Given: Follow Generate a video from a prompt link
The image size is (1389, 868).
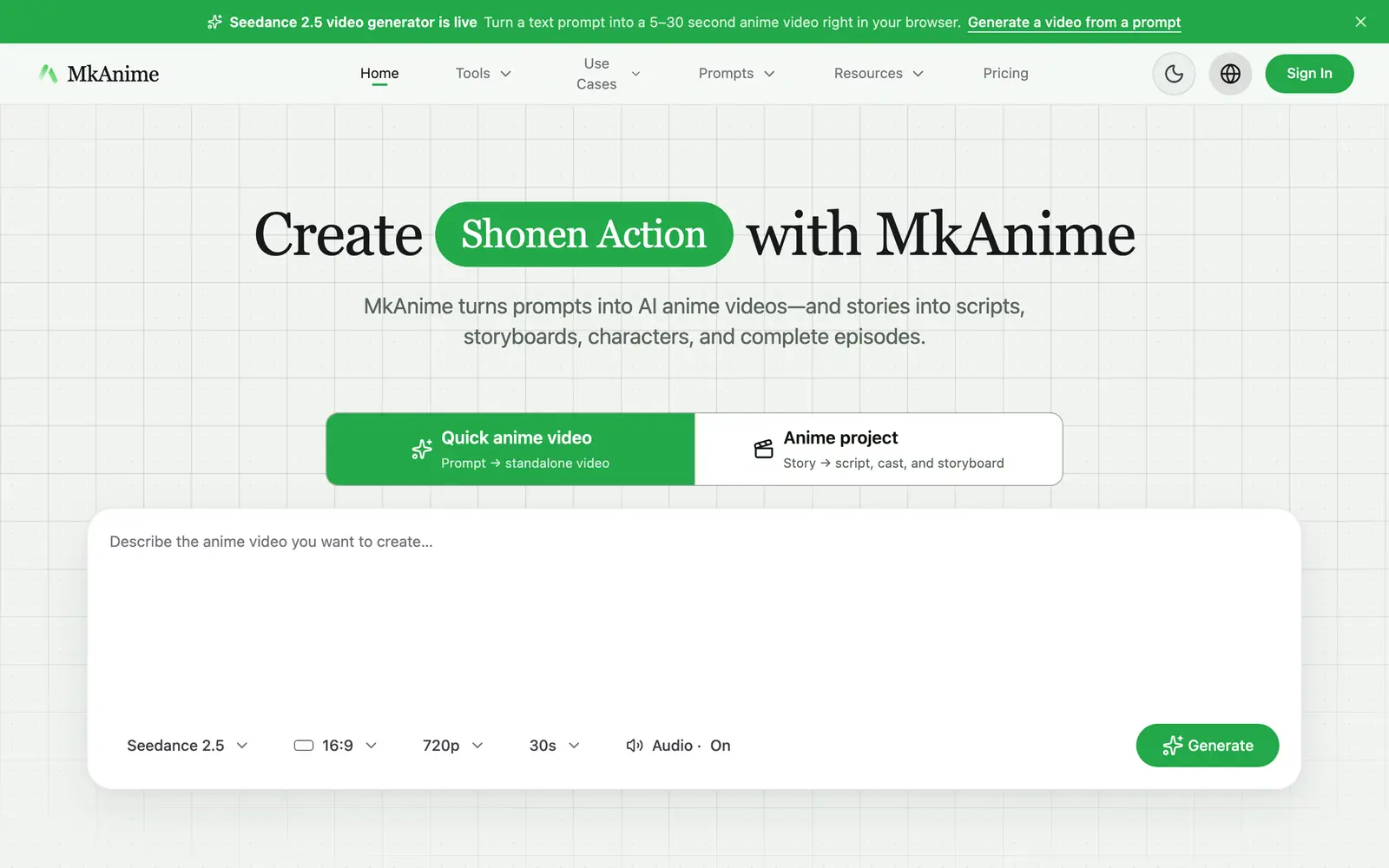Looking at the screenshot, I should 1074,22.
